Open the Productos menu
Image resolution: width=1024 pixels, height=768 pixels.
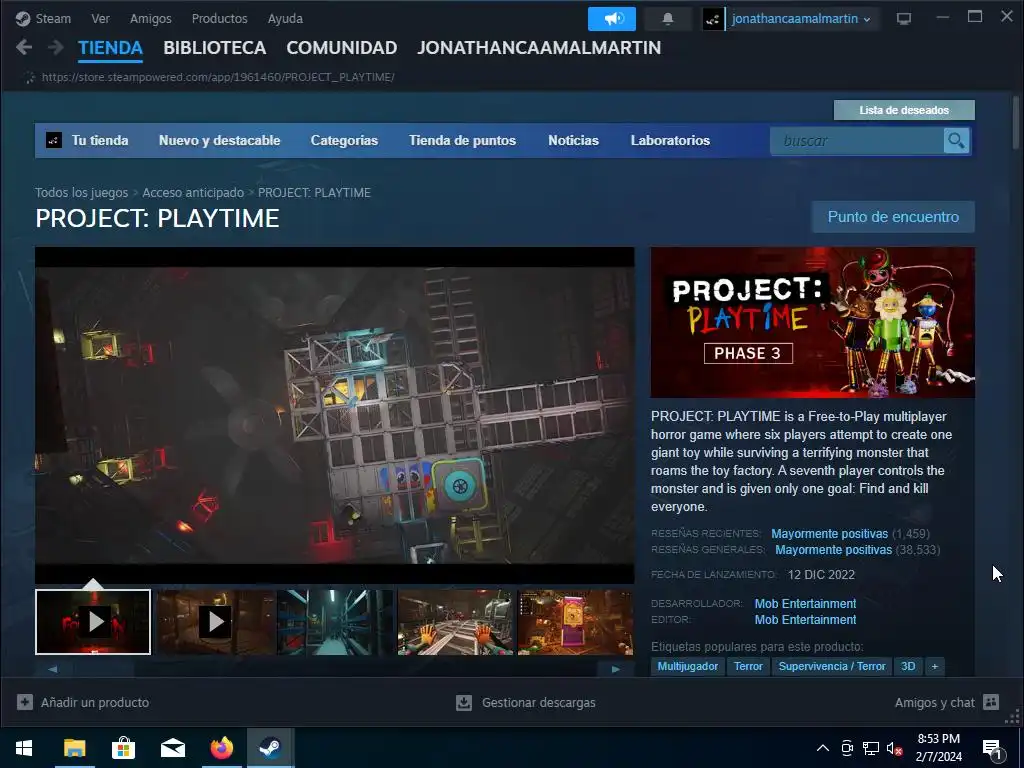(x=219, y=18)
